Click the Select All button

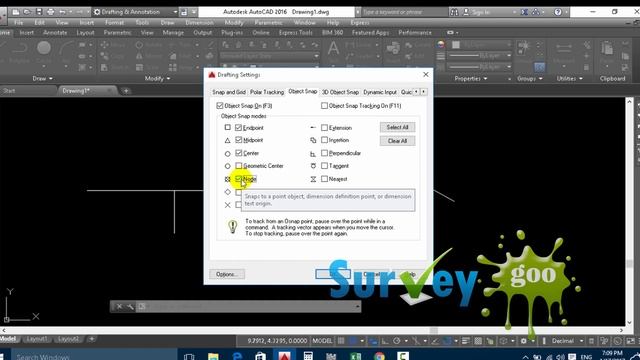(x=397, y=127)
